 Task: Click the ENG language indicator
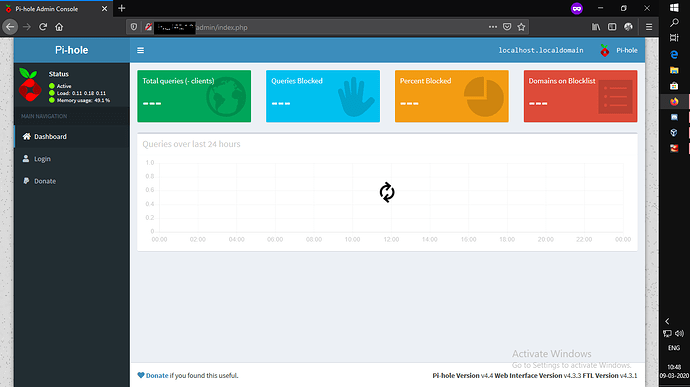[x=674, y=348]
